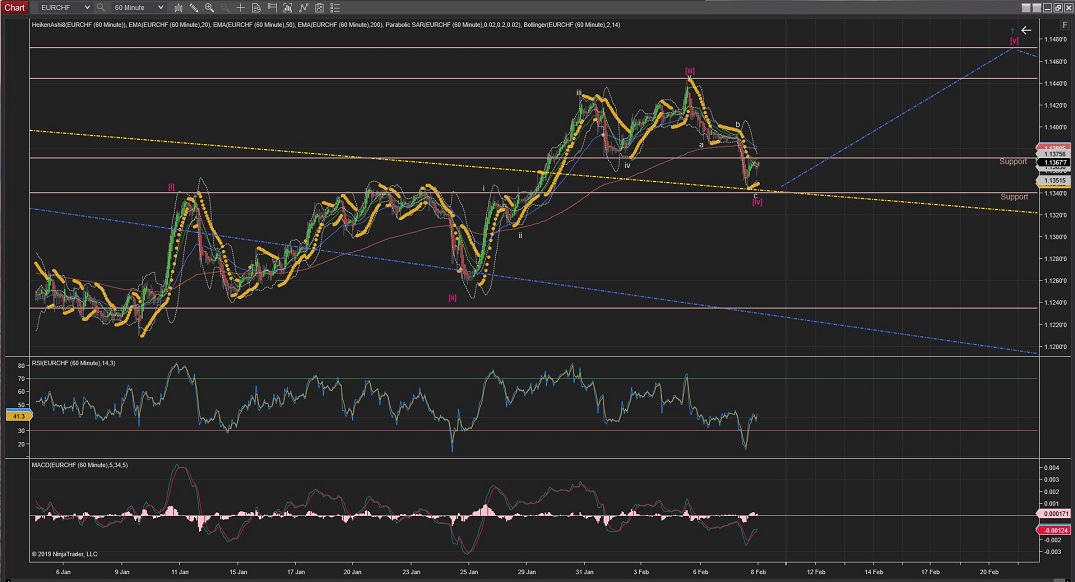Click the first gray link button in title bar

click(1026, 8)
